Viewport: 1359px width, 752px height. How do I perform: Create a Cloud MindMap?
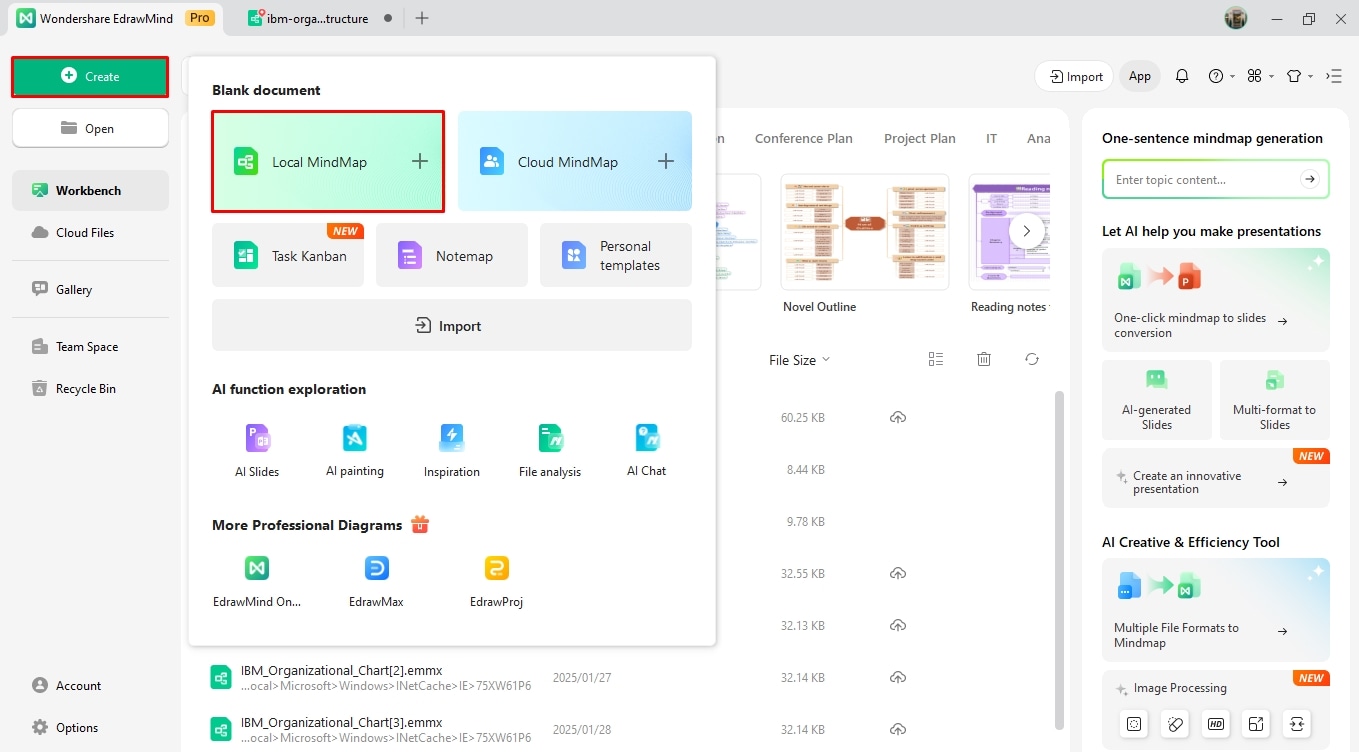[x=575, y=162]
